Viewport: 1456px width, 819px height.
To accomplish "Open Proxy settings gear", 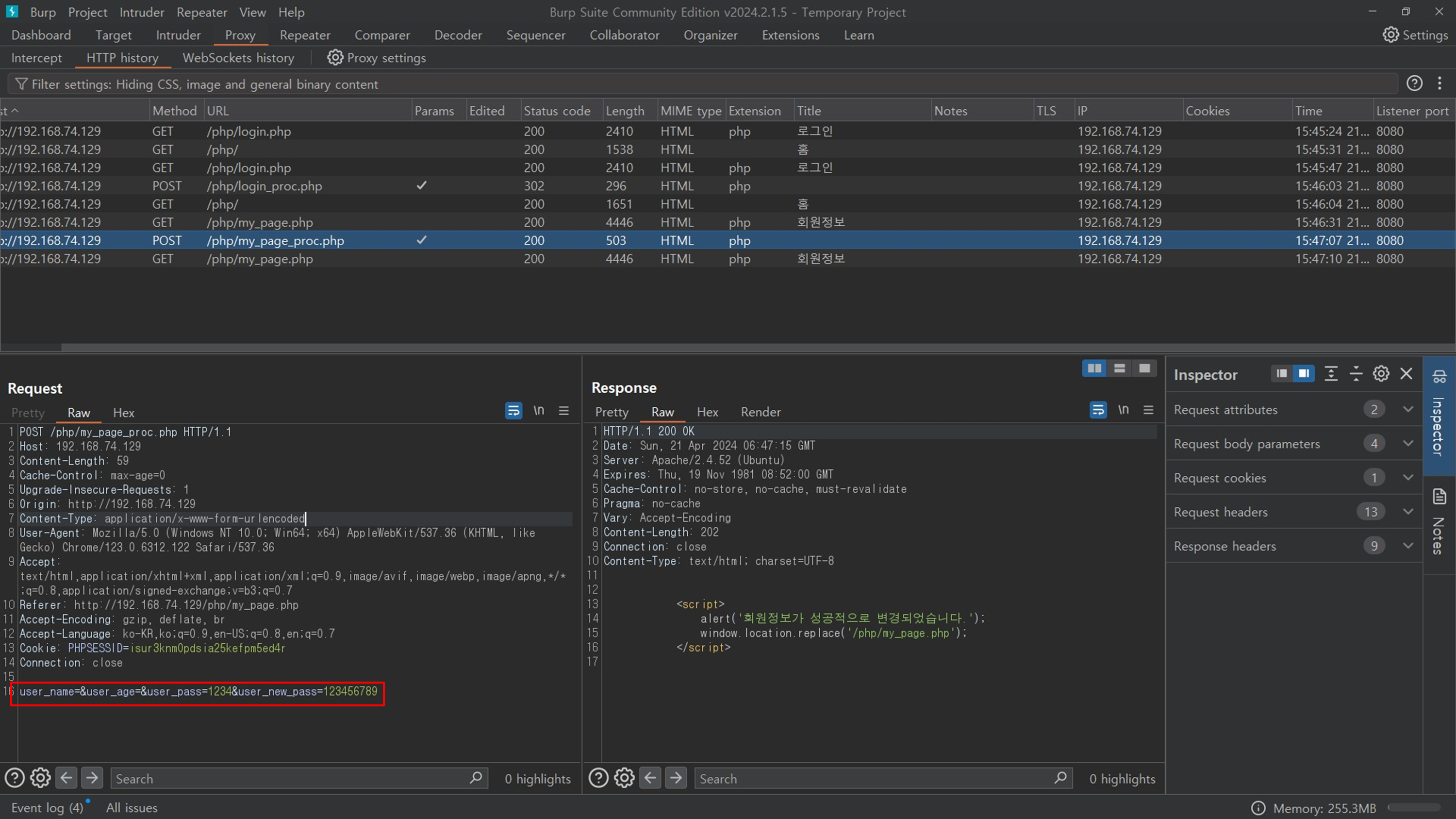I will (377, 58).
